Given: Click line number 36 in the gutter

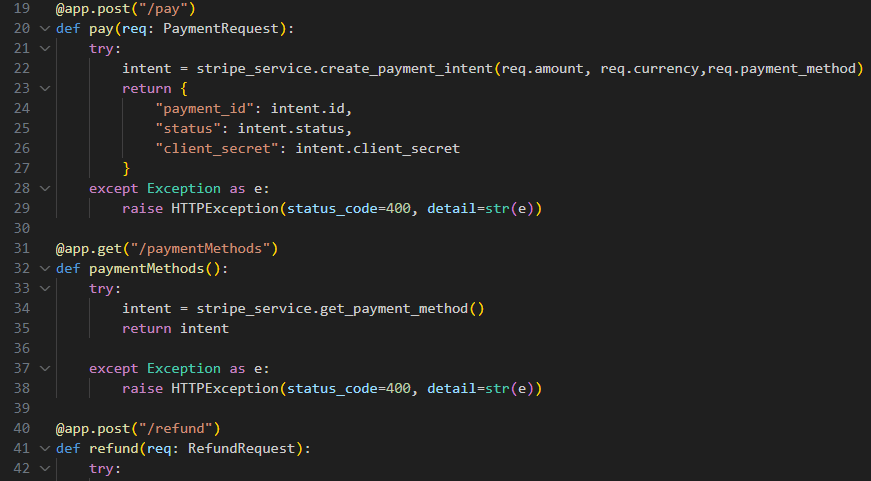Looking at the screenshot, I should pyautogui.click(x=22, y=348).
